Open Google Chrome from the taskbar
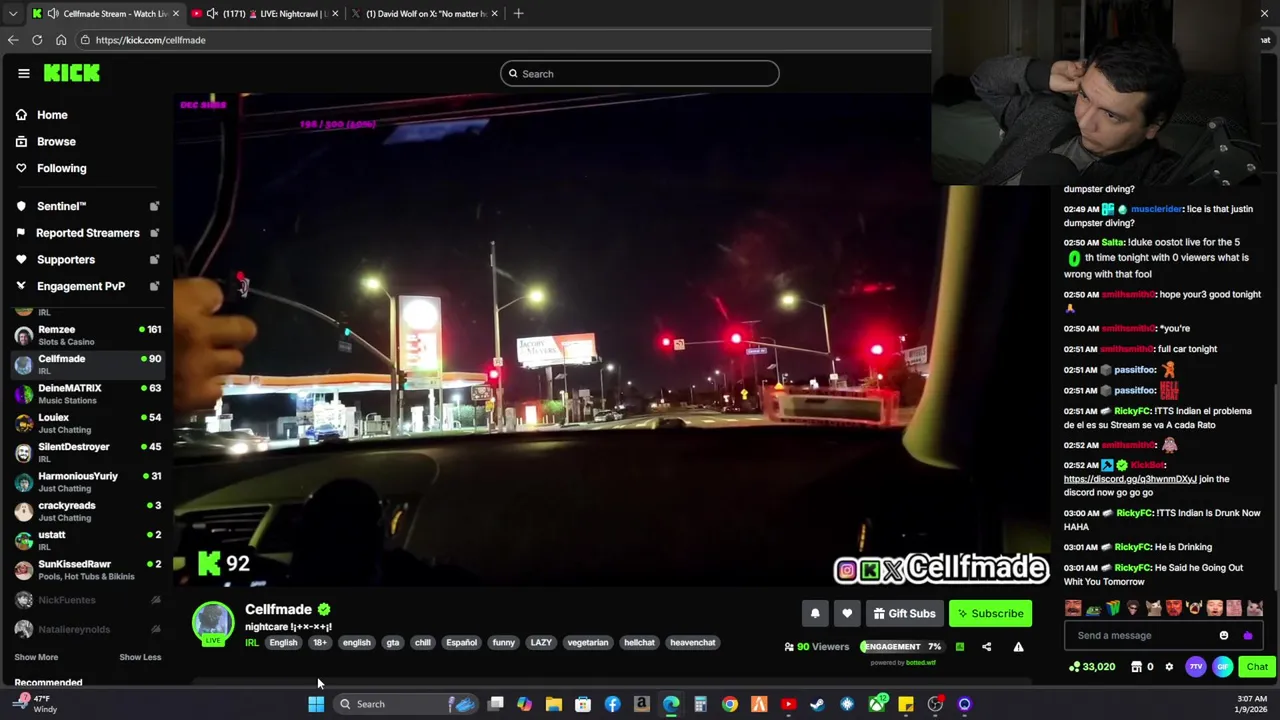 730,704
